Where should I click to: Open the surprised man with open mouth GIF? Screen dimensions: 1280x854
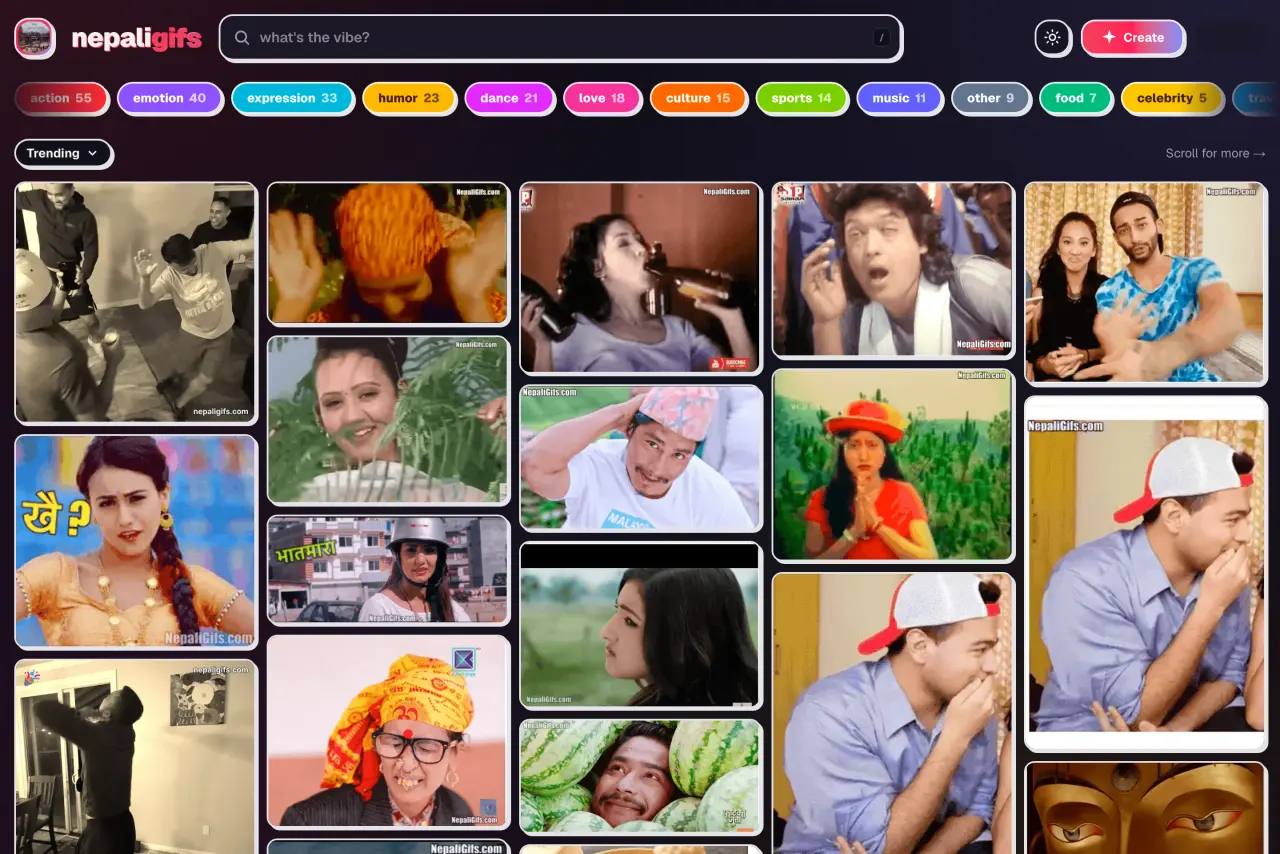tap(894, 269)
